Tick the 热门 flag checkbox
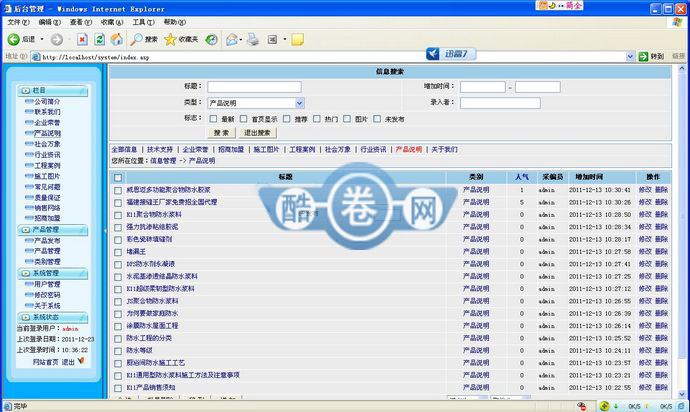The height and width of the screenshot is (412, 690). click(316, 119)
